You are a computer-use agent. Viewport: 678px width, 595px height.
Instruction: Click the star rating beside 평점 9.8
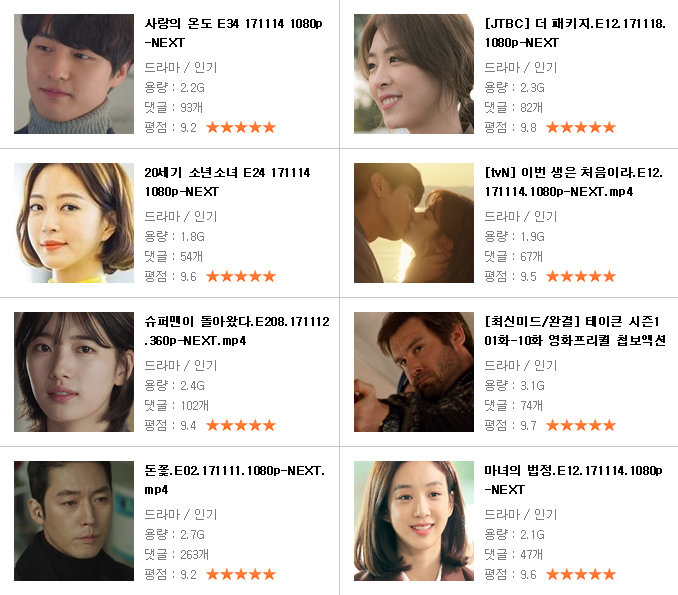[581, 127]
